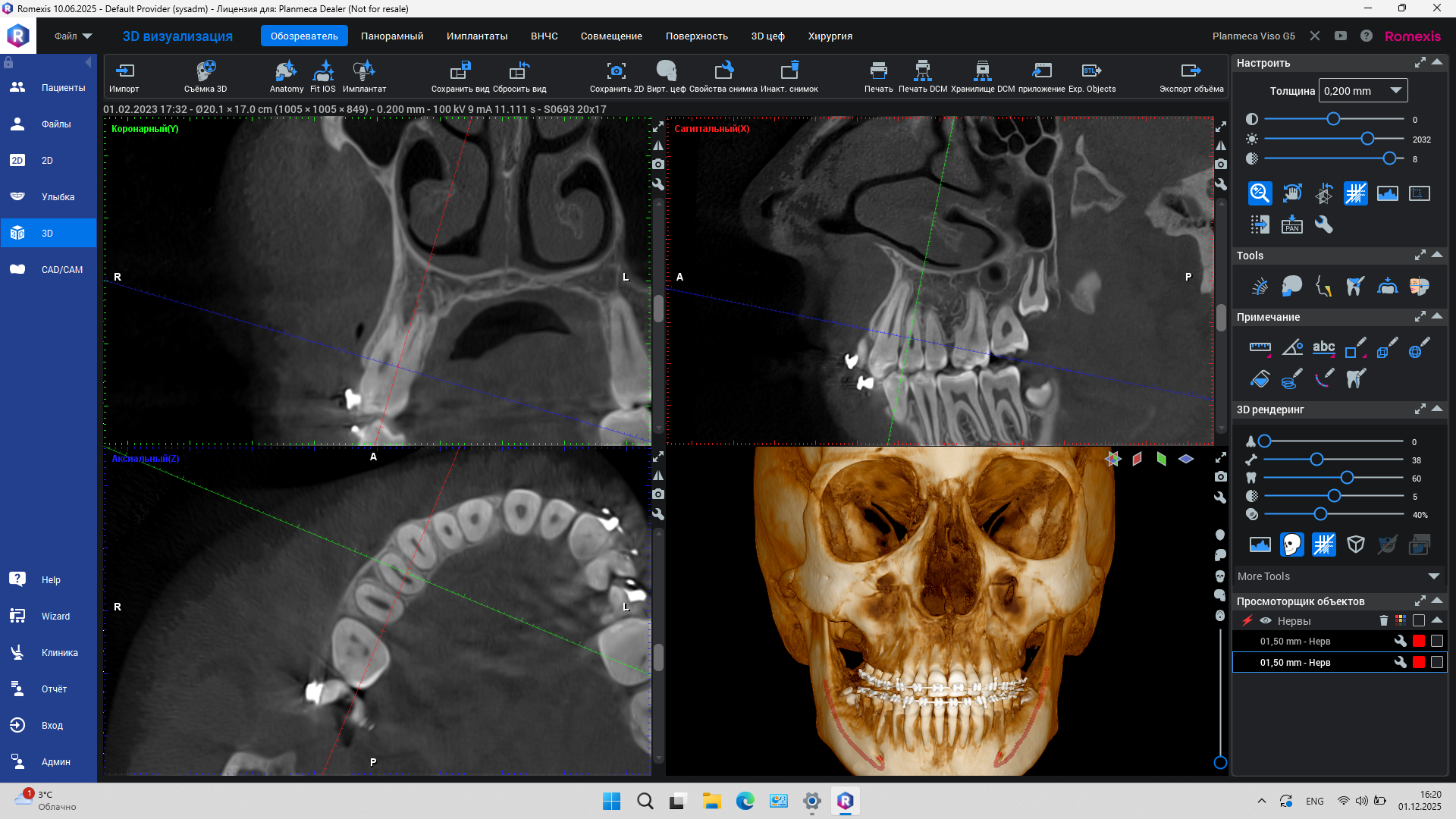
Task: Toggle visibility eye for Нервы group
Action: pos(1266,621)
